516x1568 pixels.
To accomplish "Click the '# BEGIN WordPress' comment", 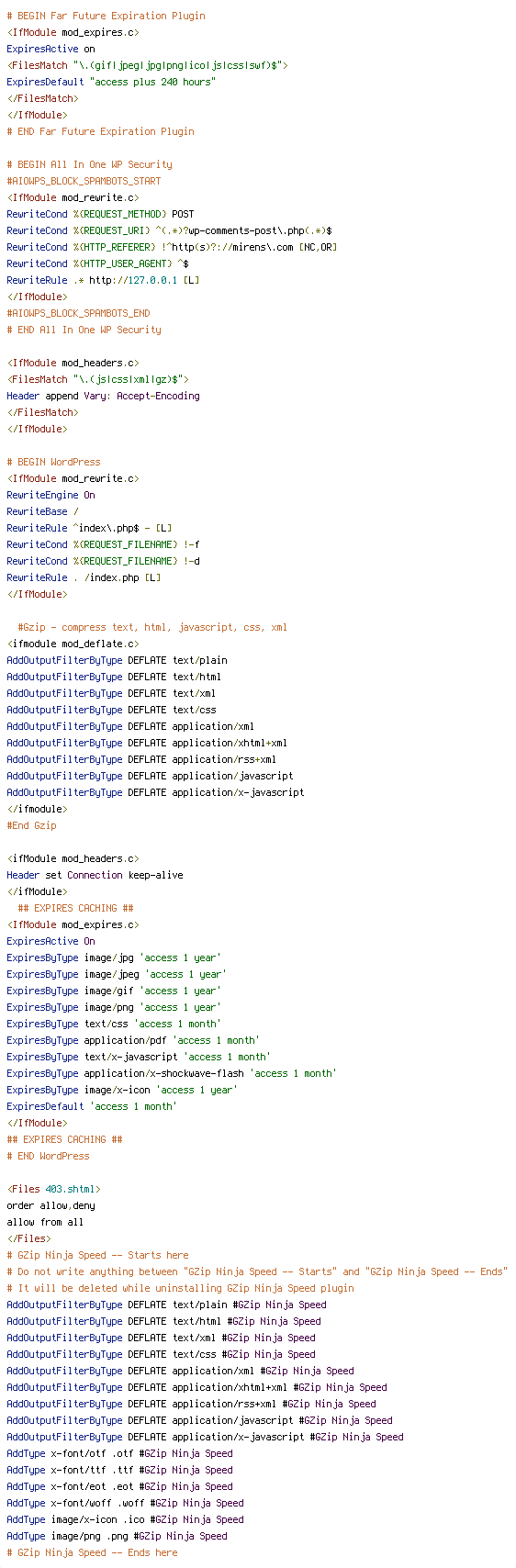I will point(53,462).
